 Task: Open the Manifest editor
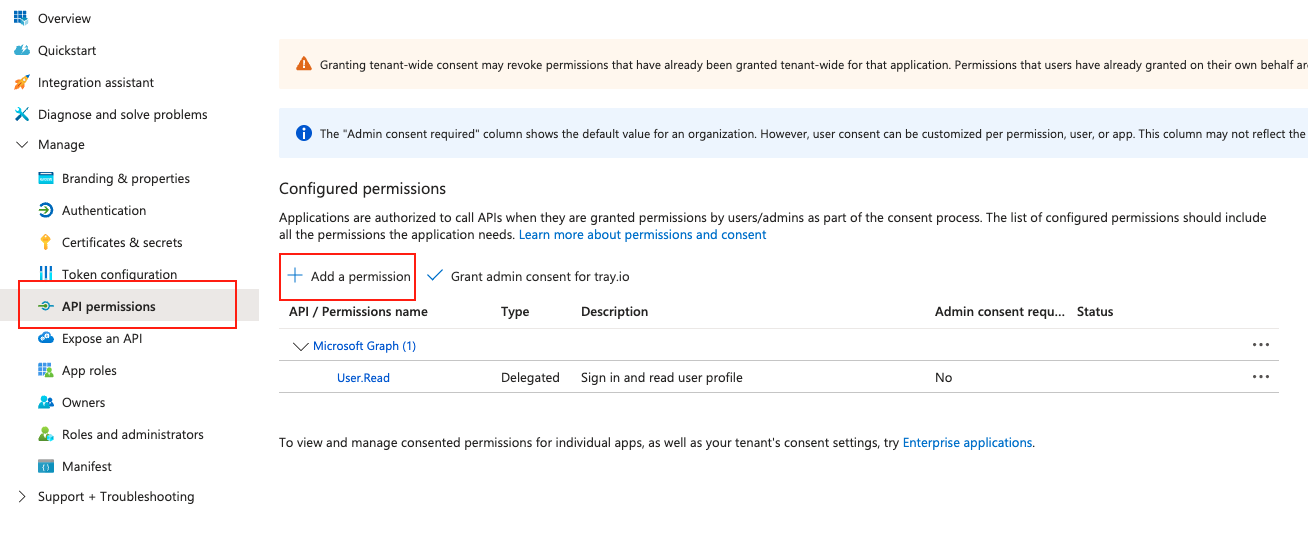87,466
